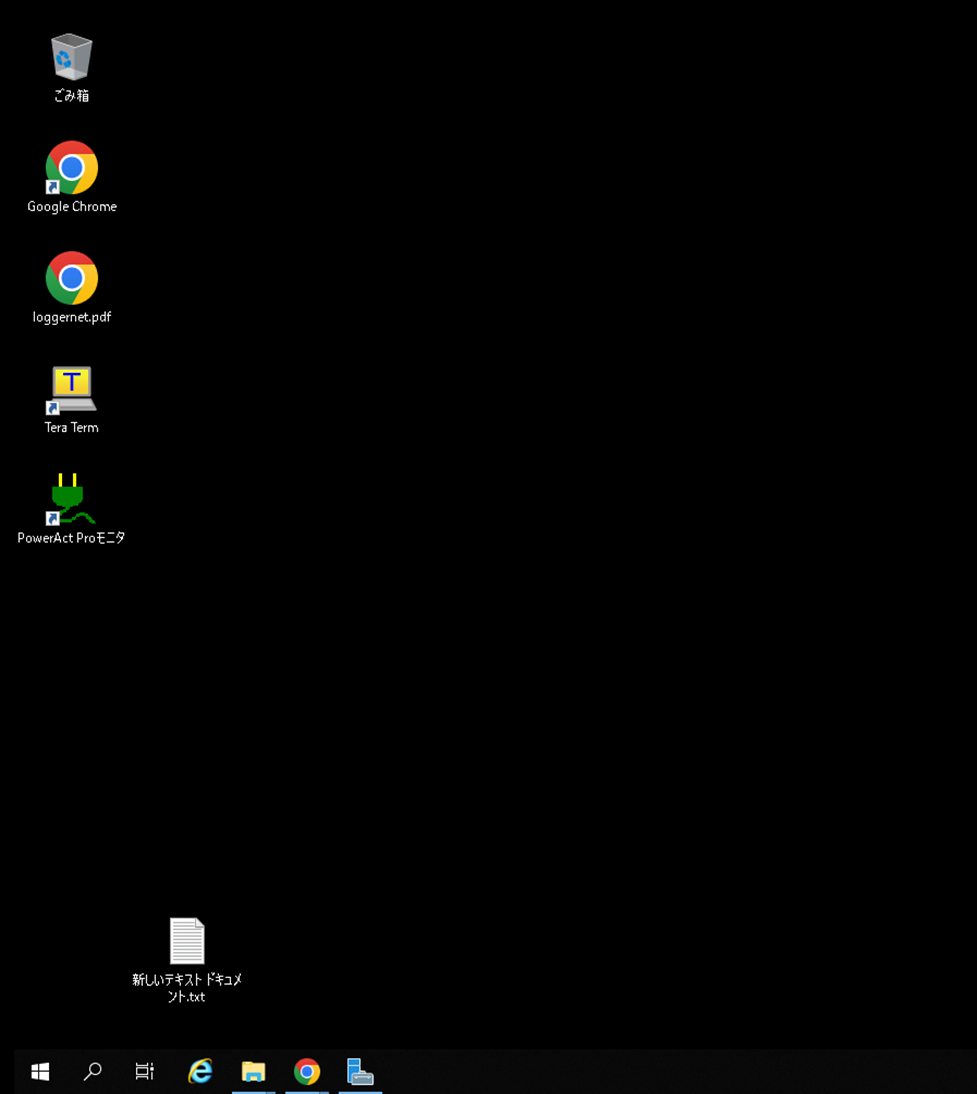The image size is (977, 1094).
Task: Open taskbar search magnifier
Action: point(92,1071)
